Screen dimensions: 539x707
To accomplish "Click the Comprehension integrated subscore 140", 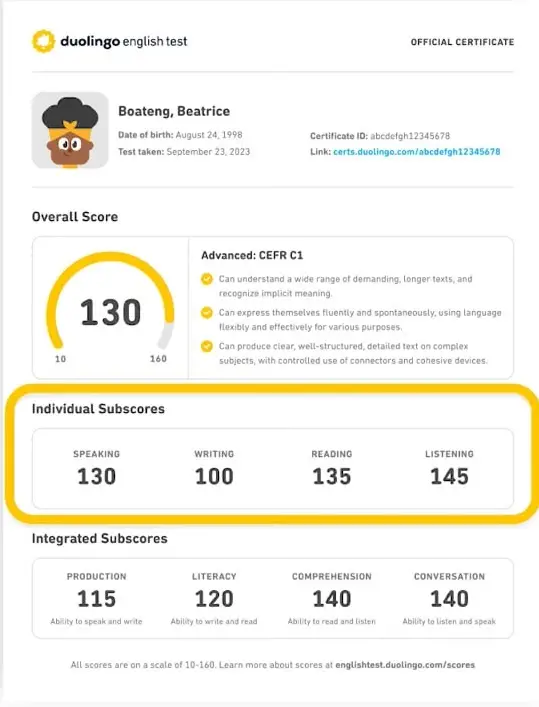I will coord(332,599).
